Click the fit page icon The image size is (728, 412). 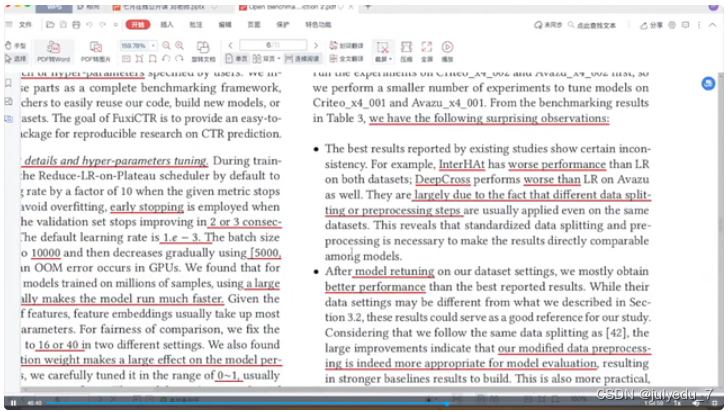tap(139, 59)
